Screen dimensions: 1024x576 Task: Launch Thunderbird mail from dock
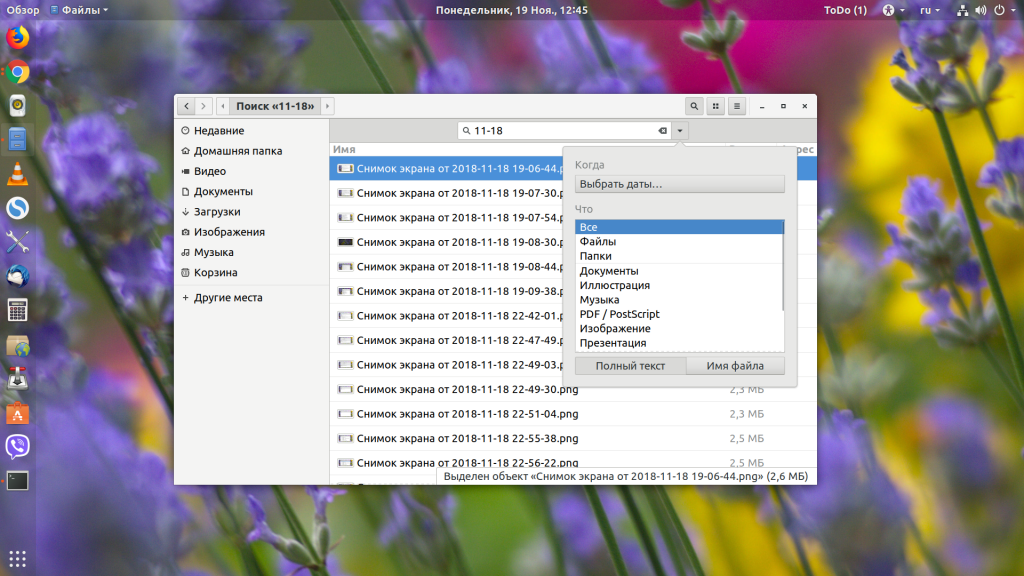[x=18, y=276]
